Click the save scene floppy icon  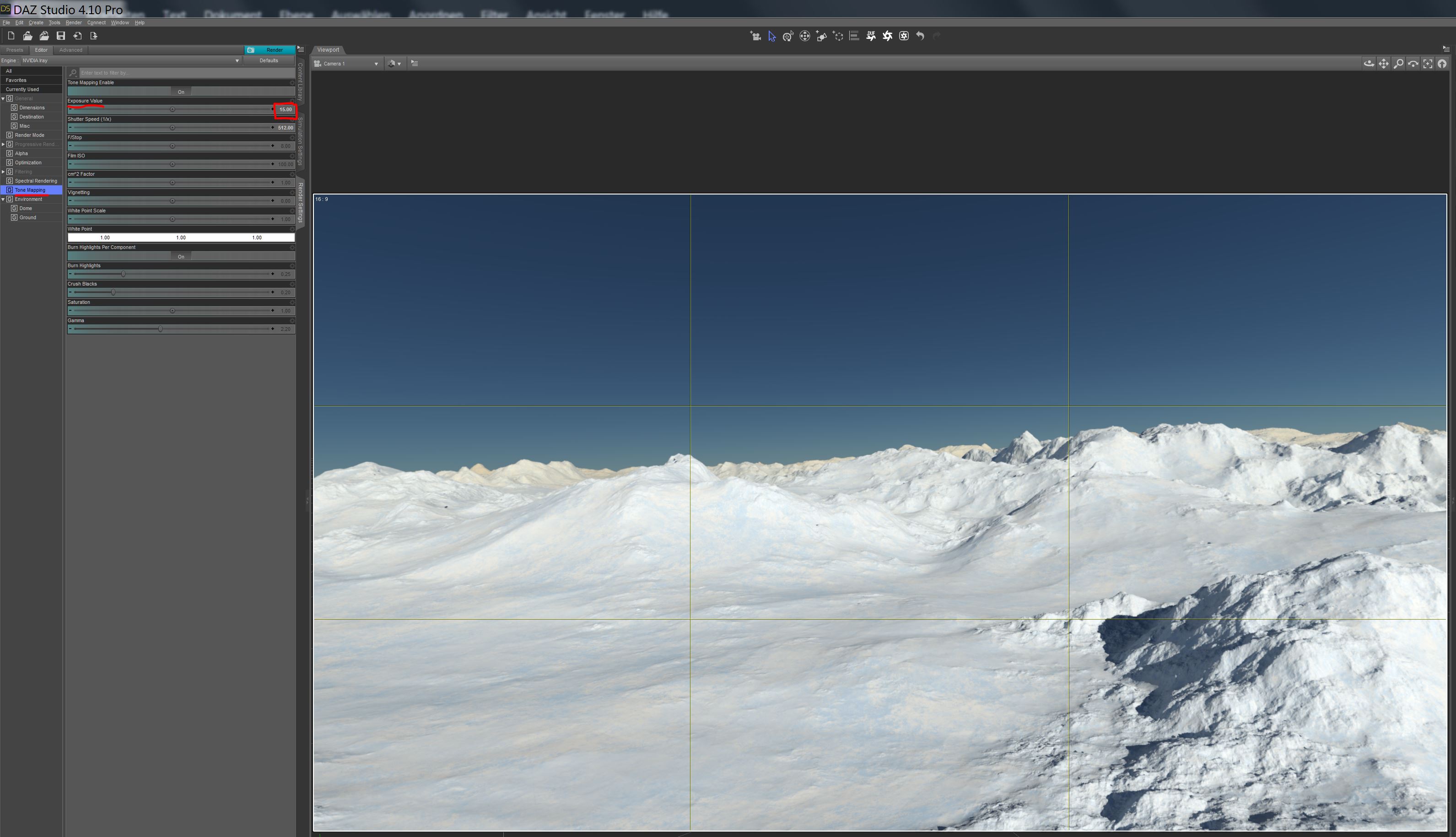(x=61, y=36)
